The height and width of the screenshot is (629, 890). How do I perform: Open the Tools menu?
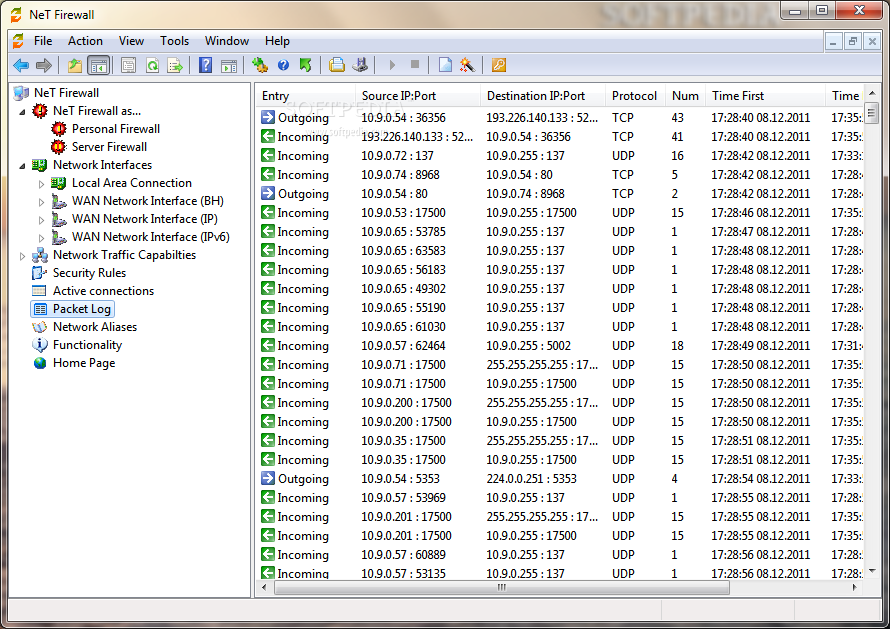coord(174,41)
